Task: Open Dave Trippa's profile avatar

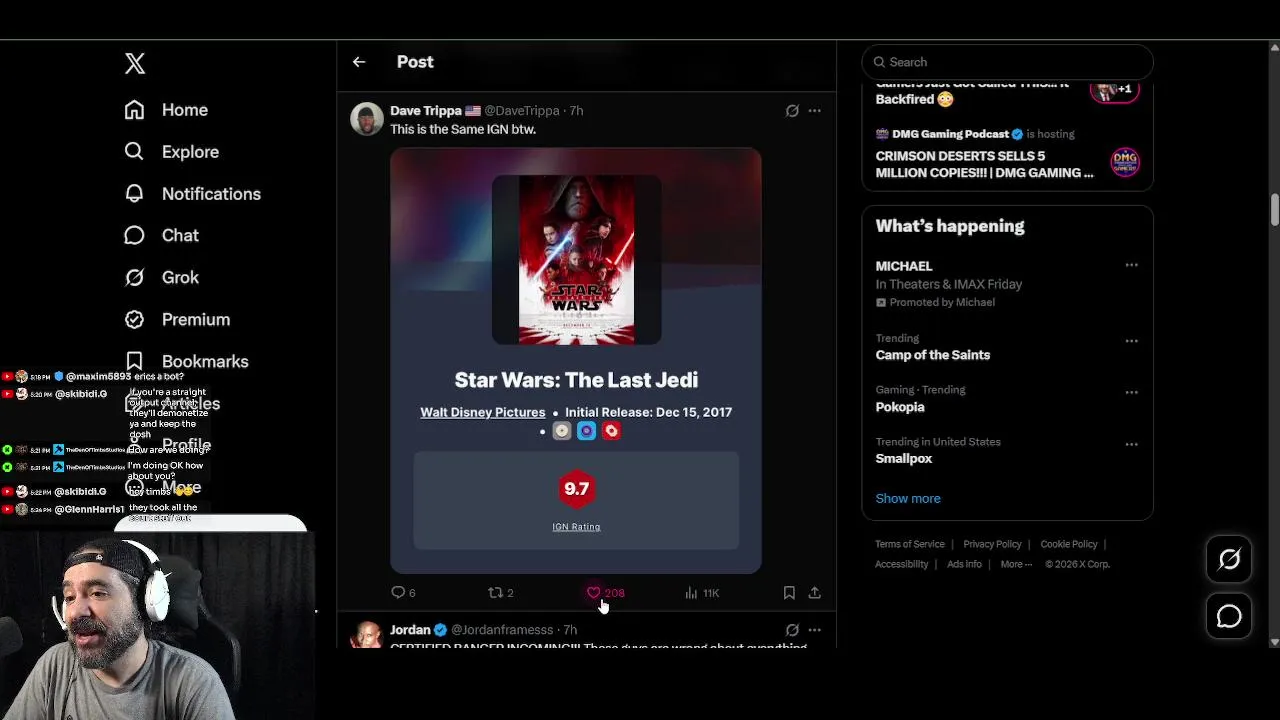Action: coord(367,118)
